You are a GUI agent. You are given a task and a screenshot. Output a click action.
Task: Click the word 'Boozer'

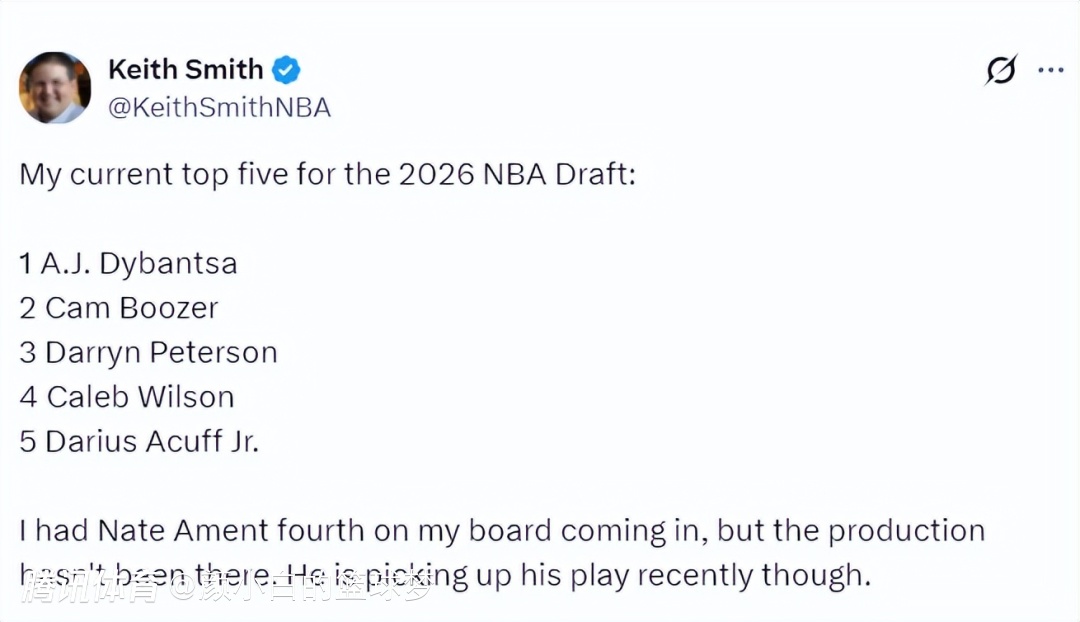click(168, 308)
